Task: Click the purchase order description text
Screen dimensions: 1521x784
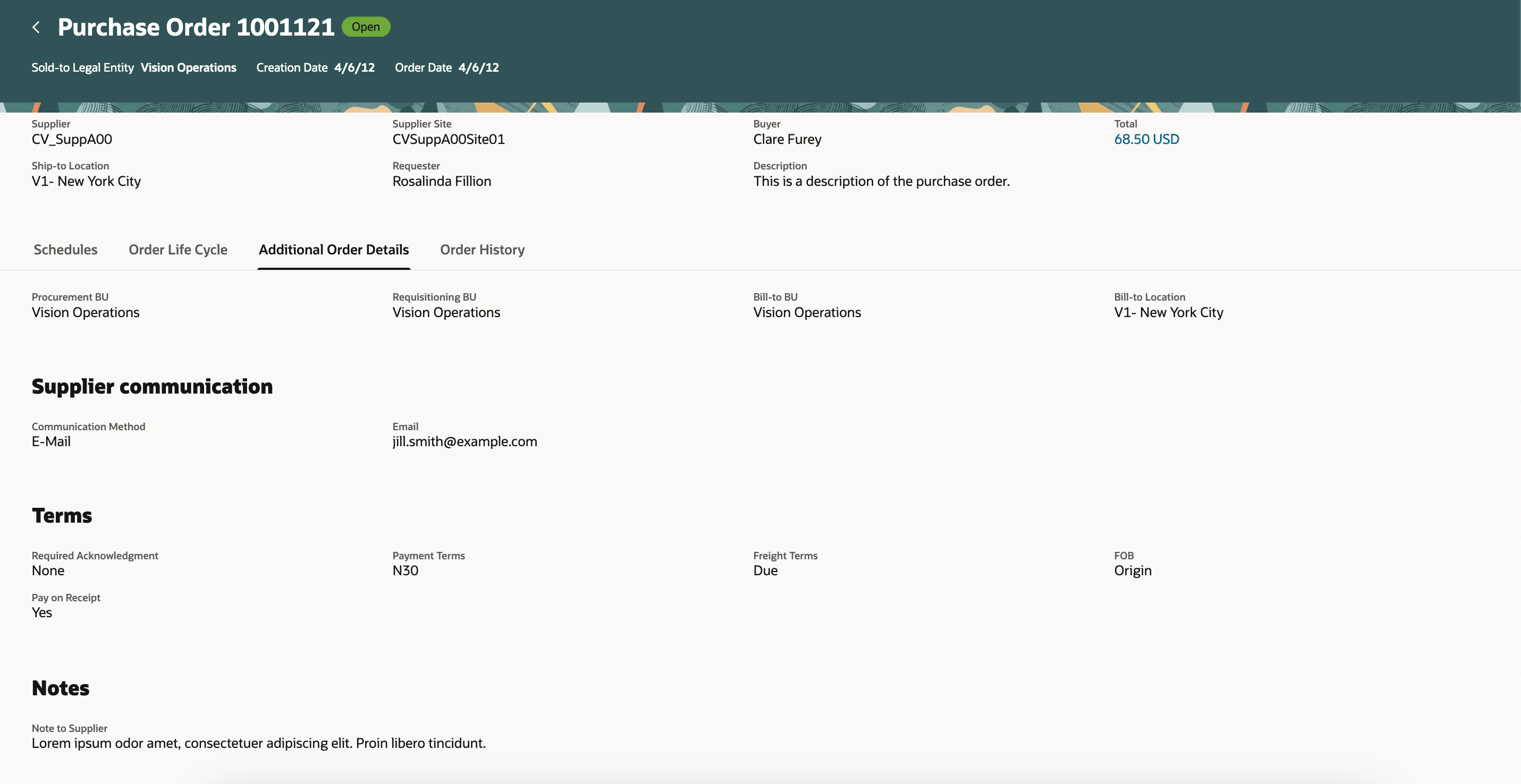Action: point(881,181)
